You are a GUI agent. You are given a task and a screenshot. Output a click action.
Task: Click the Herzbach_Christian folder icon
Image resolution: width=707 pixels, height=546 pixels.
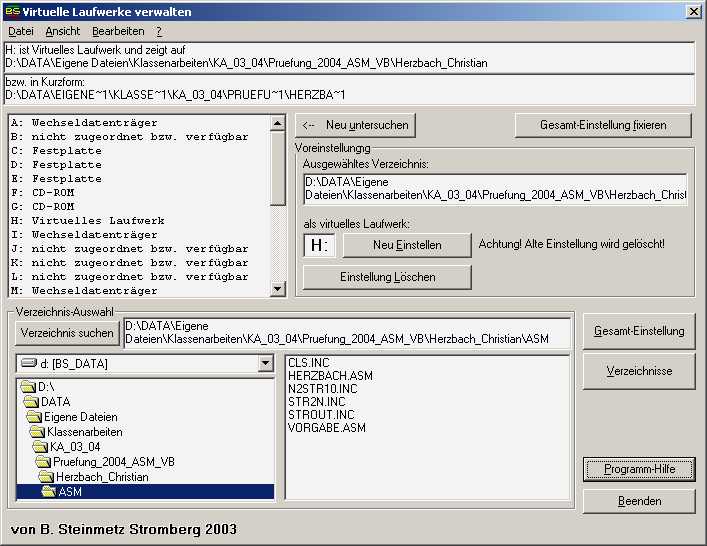pos(46,477)
